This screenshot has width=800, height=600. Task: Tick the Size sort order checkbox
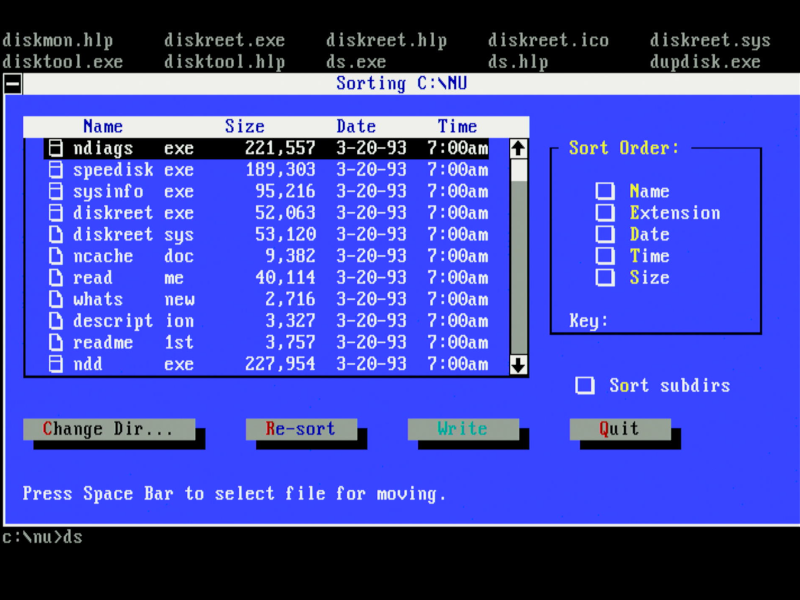[x=605, y=278]
